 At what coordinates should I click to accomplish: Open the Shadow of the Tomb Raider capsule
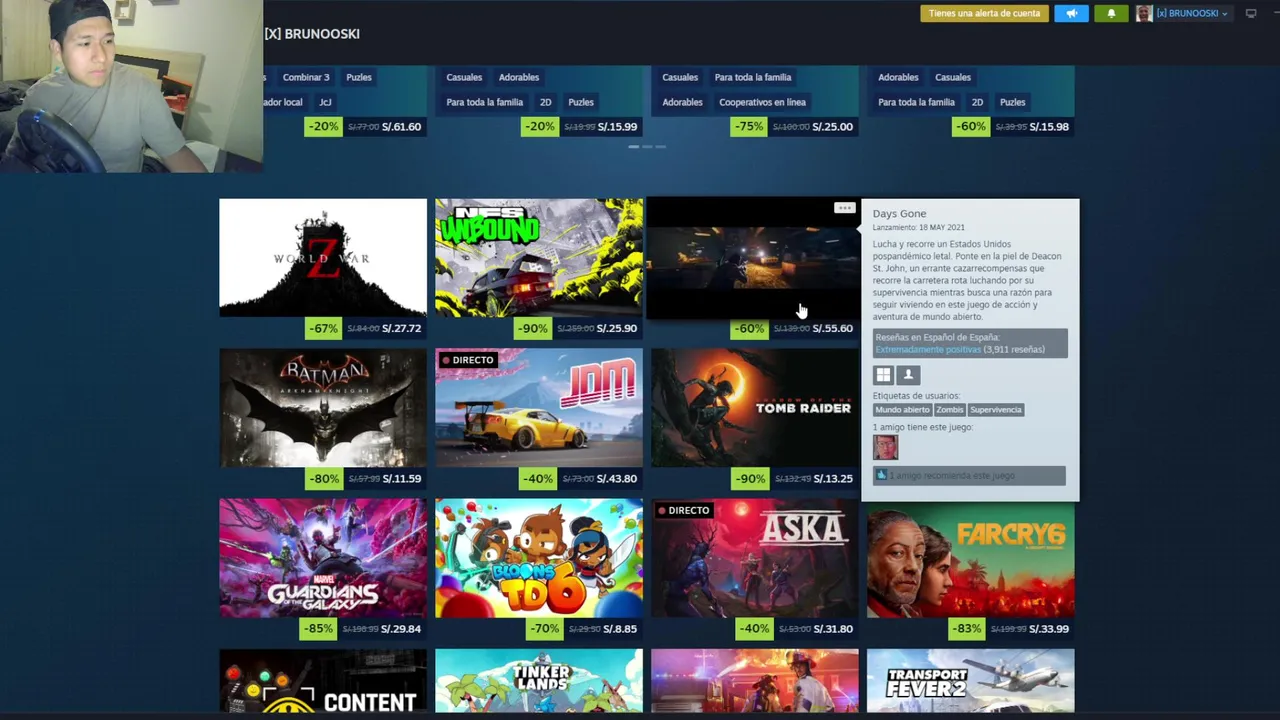(x=755, y=408)
